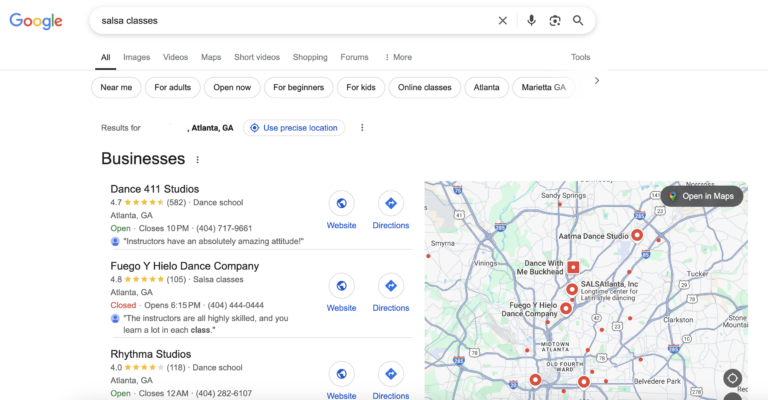Show more filter chips with right chevron
The height and width of the screenshot is (400, 768).
pyautogui.click(x=597, y=81)
